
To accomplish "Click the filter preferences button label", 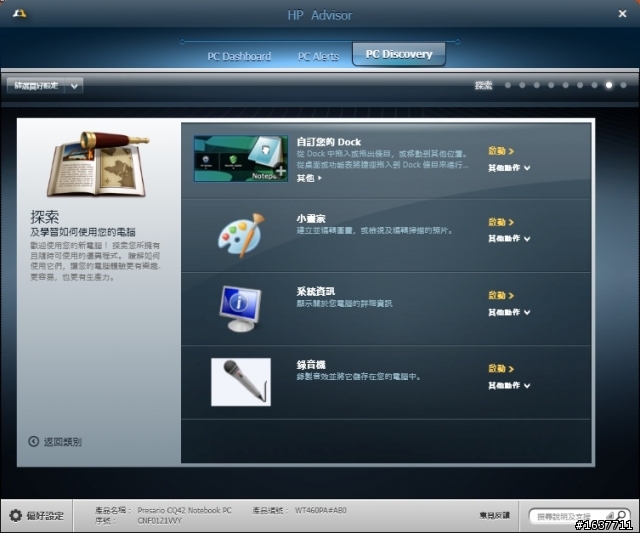I will [36, 86].
